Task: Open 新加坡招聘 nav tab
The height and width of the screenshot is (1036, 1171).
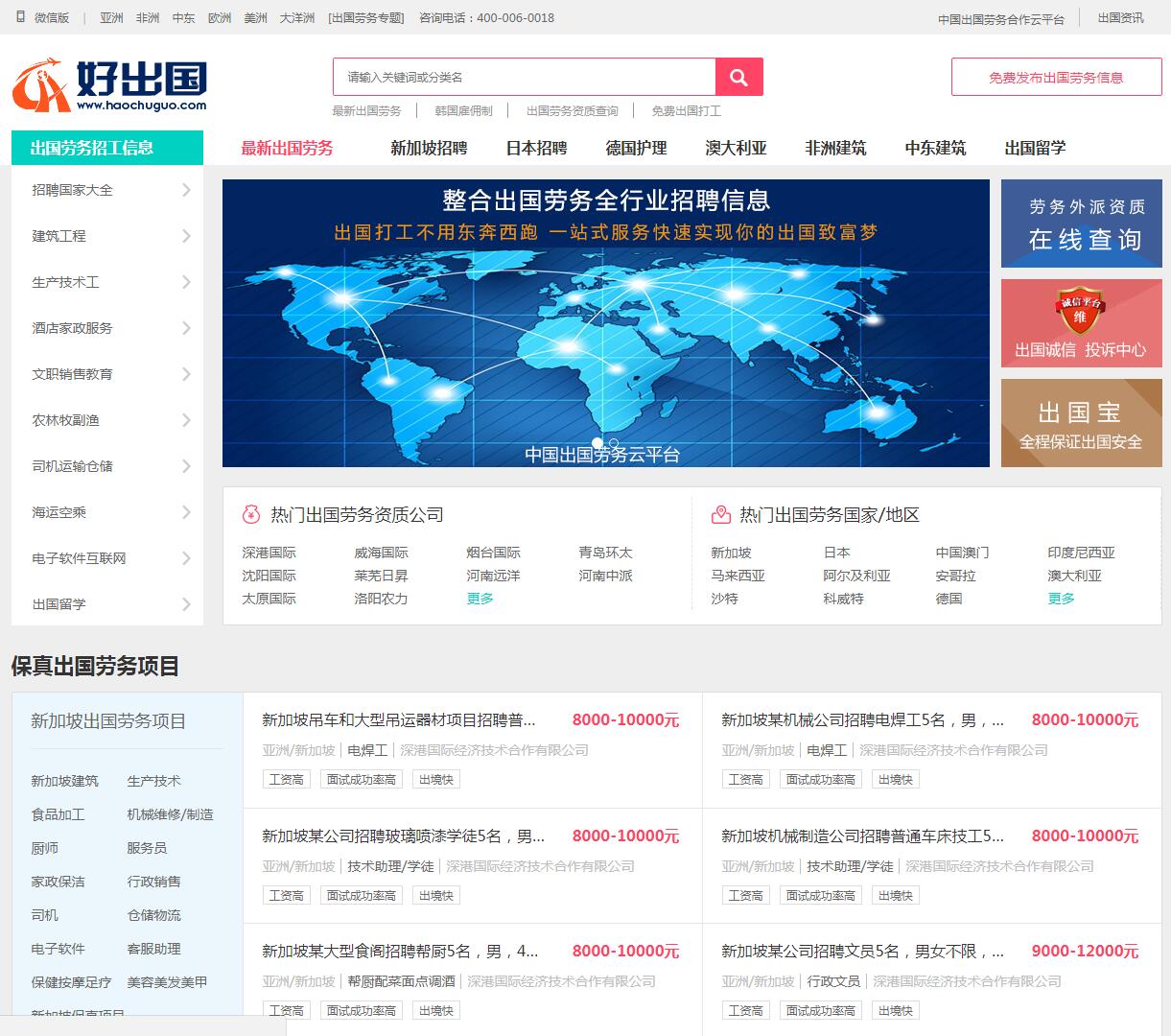Action: pyautogui.click(x=429, y=148)
